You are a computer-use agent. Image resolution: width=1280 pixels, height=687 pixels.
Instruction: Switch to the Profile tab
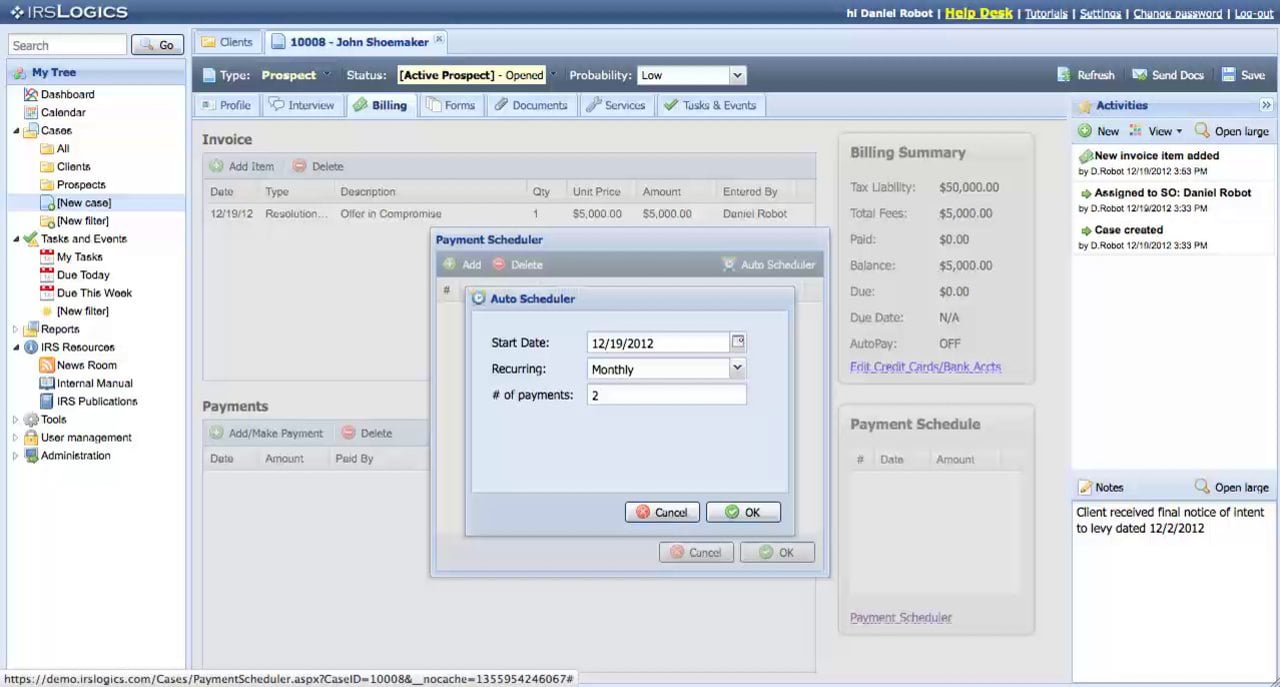coord(226,105)
